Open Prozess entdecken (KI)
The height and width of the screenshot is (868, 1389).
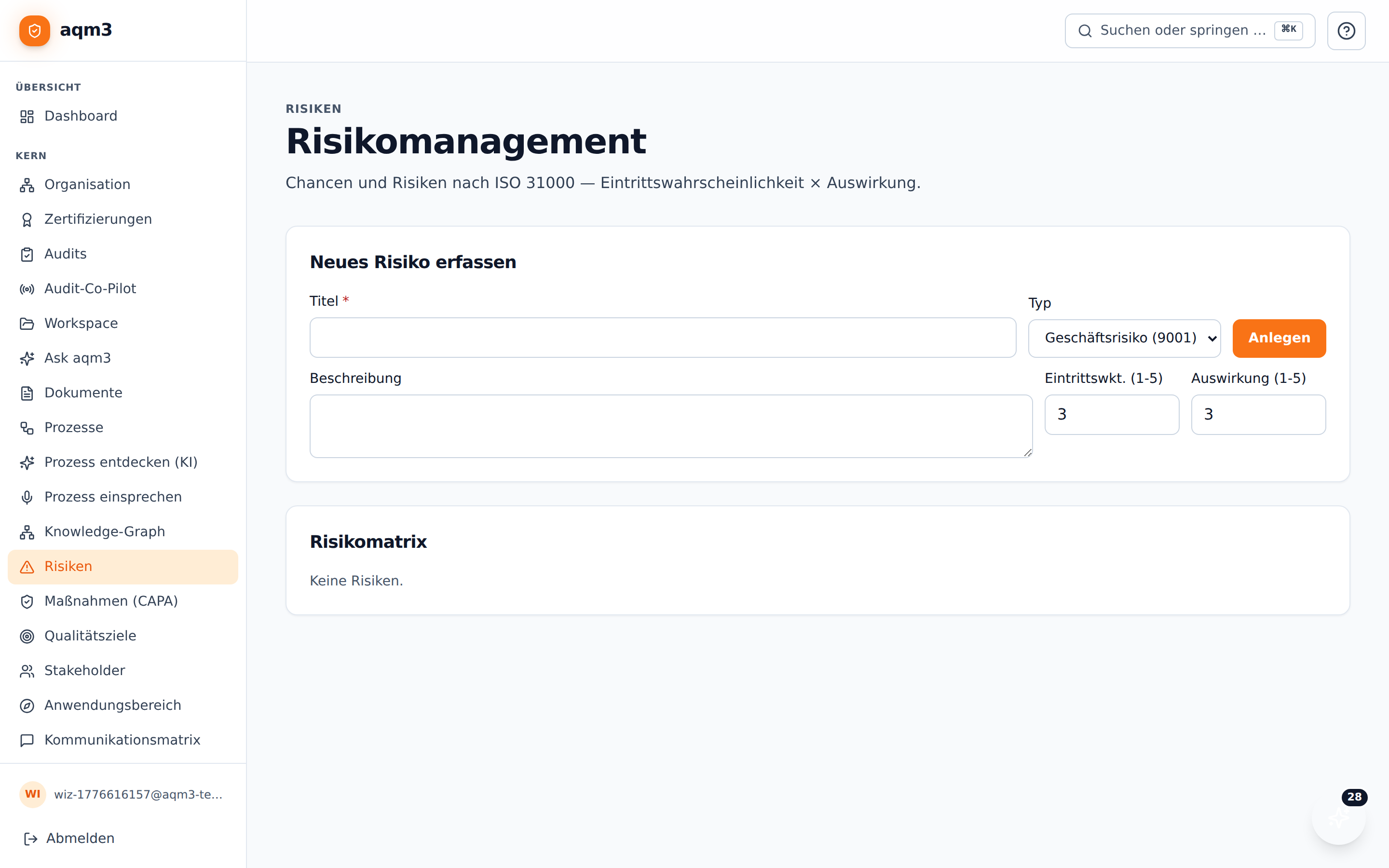123,463
